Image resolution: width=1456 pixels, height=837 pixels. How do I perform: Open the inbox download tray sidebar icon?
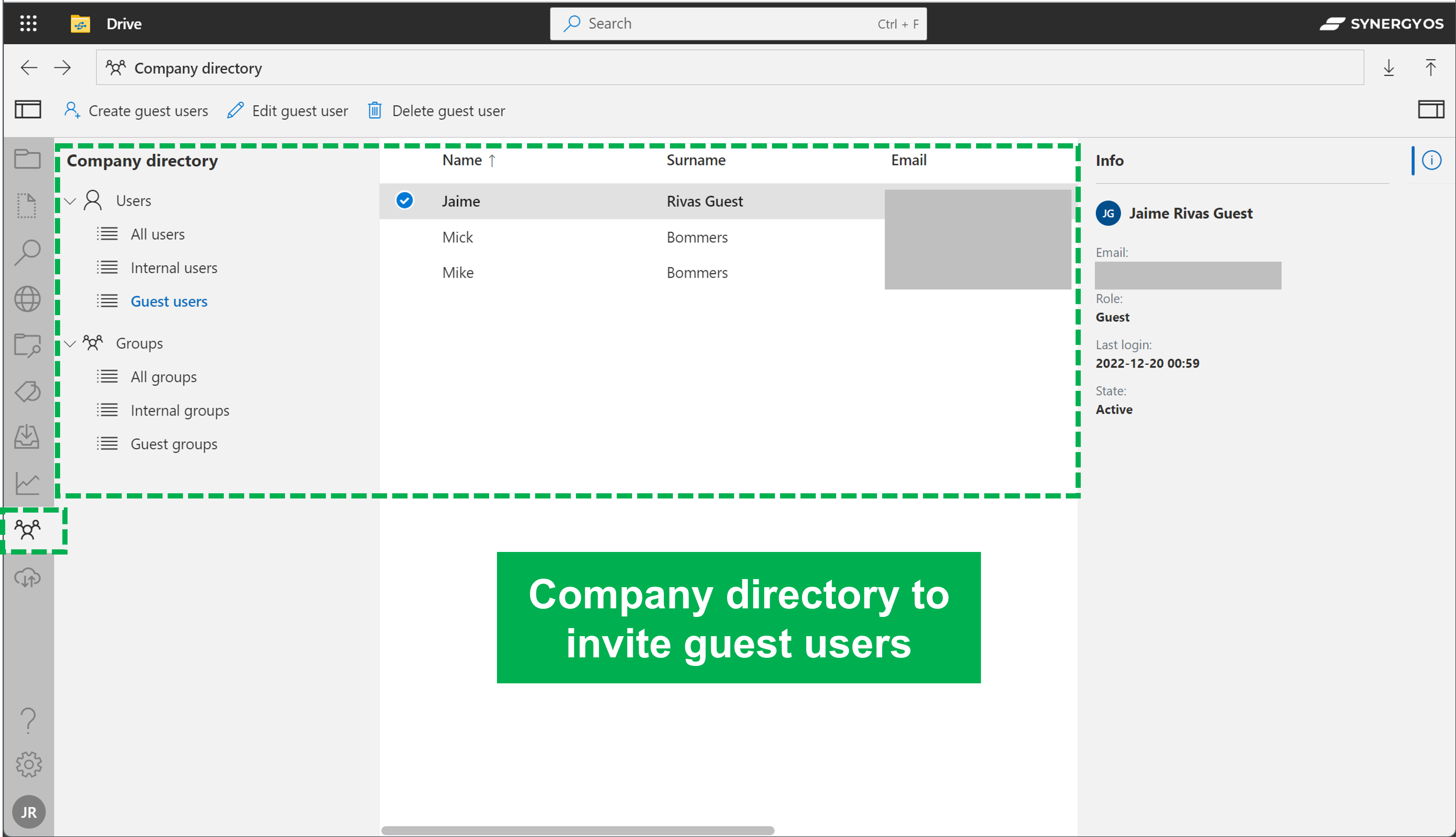point(27,437)
